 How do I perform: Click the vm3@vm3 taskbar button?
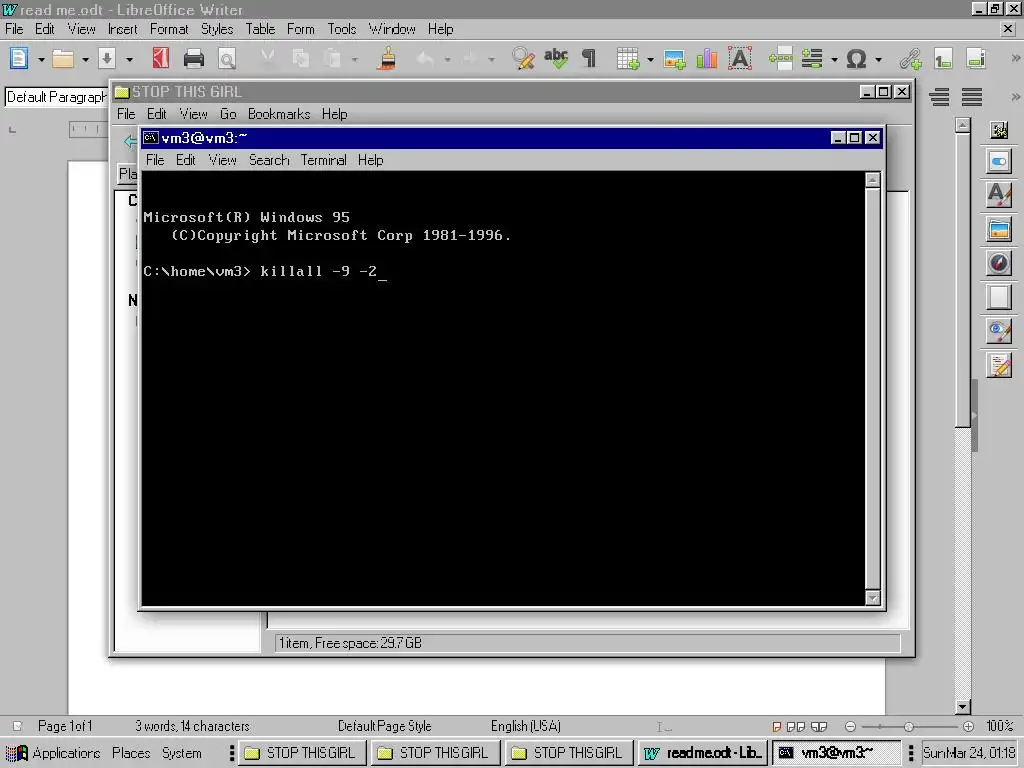[x=836, y=753]
